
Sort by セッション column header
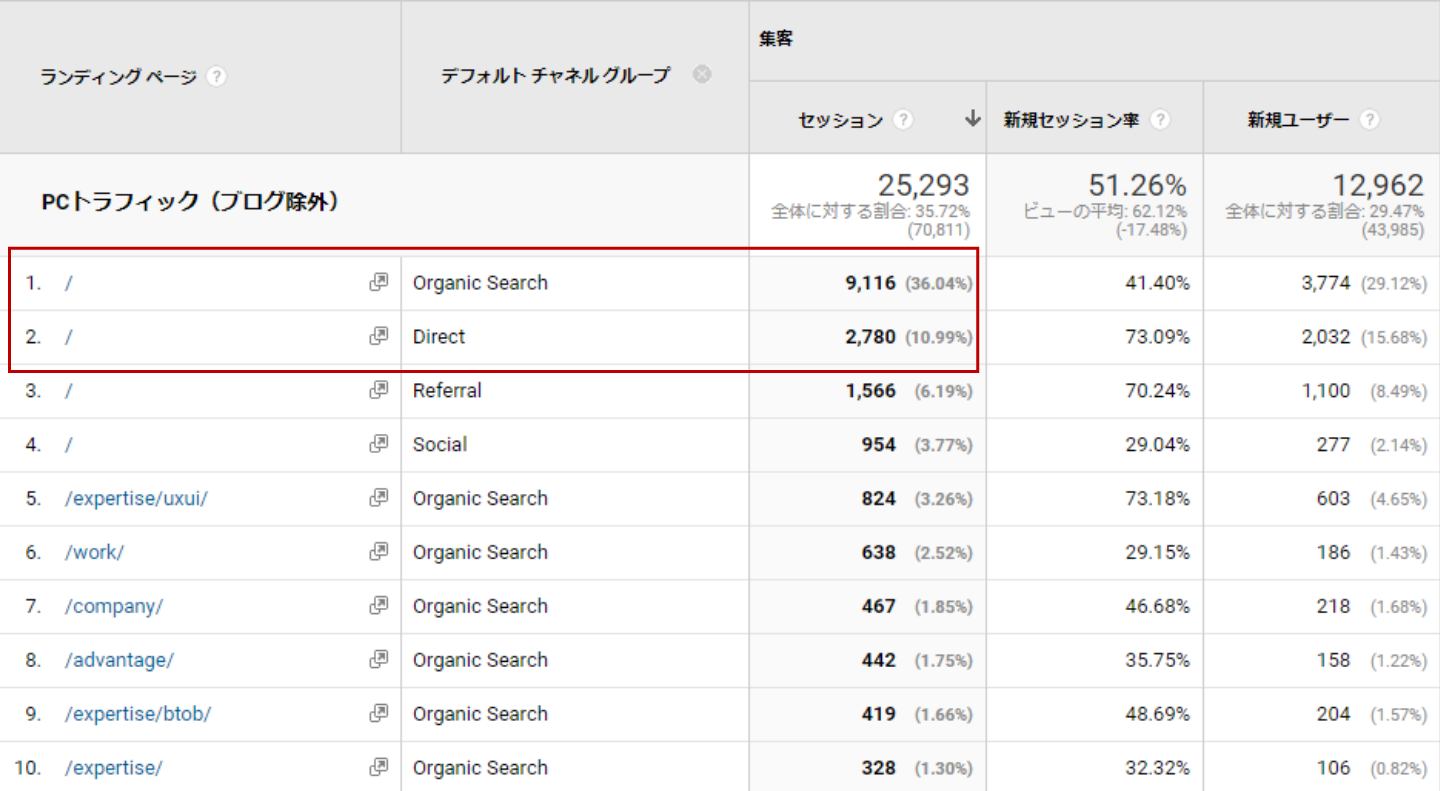coord(840,120)
